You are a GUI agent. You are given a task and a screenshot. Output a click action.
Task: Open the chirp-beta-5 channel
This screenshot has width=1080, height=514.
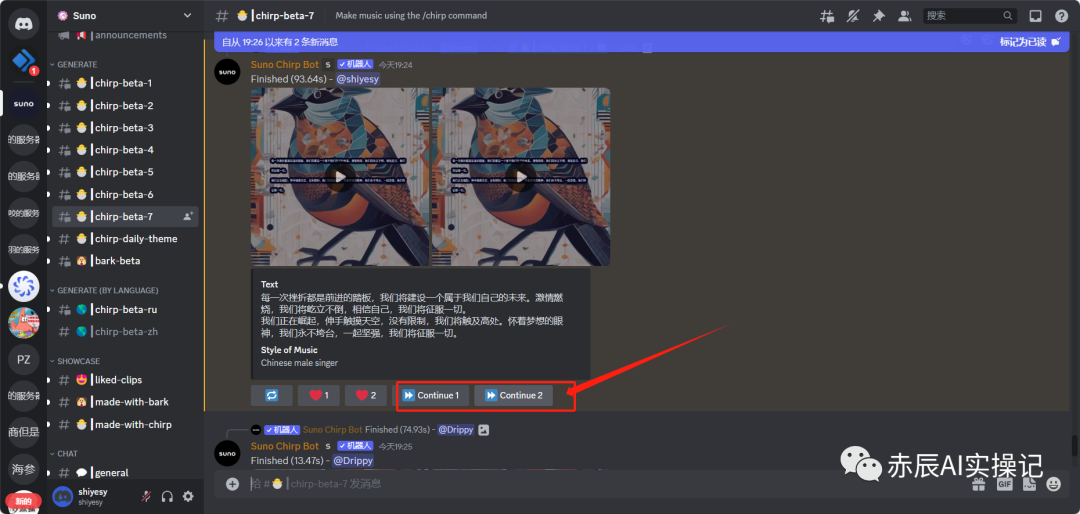[125, 172]
